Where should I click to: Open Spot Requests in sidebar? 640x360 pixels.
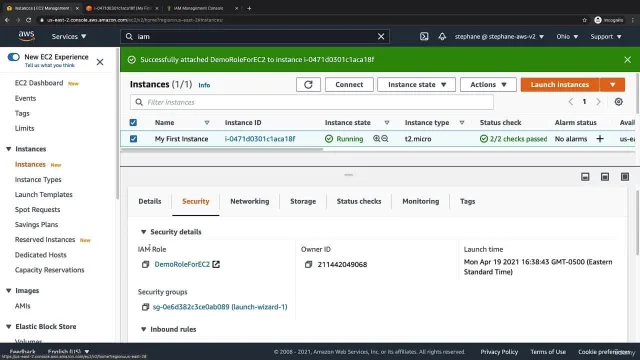coord(38,210)
